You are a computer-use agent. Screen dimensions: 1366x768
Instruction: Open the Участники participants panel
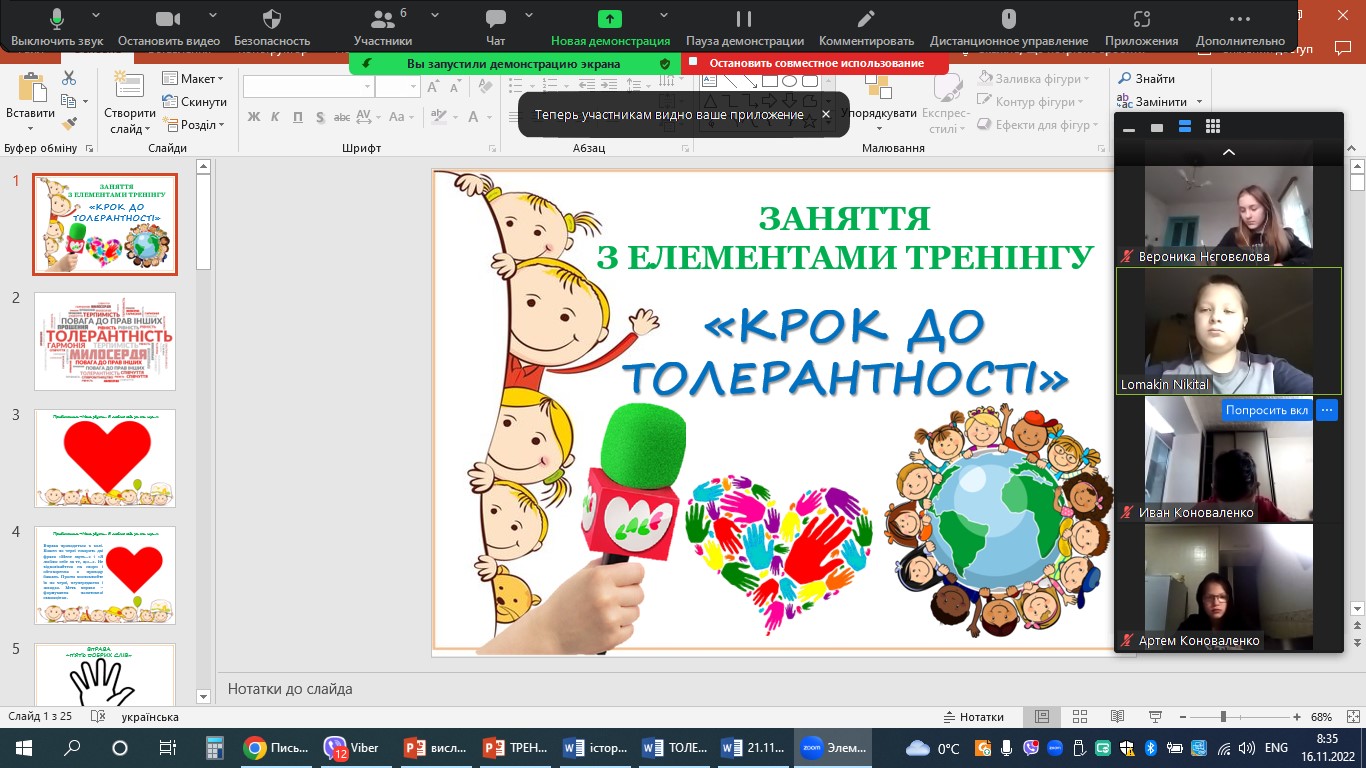point(382,27)
